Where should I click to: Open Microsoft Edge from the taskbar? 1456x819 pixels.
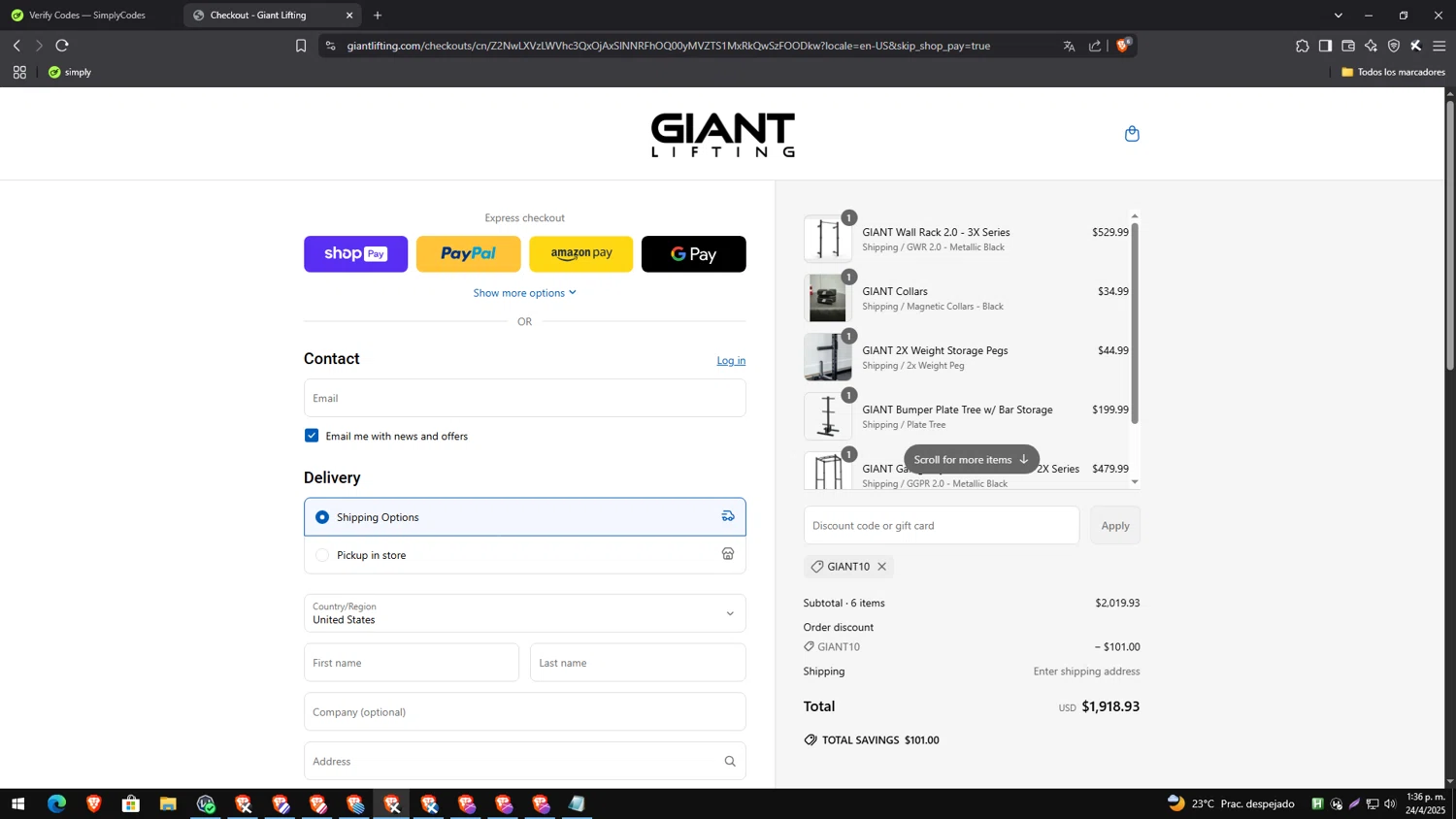coord(56,803)
